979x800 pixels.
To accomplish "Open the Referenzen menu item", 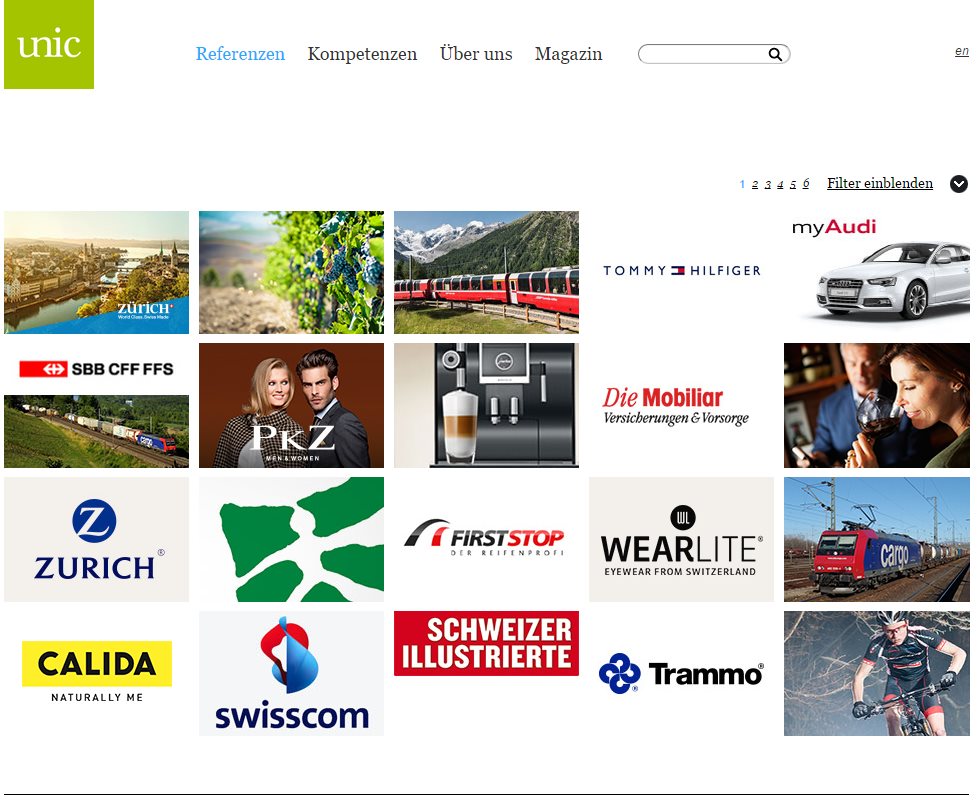I will 240,54.
